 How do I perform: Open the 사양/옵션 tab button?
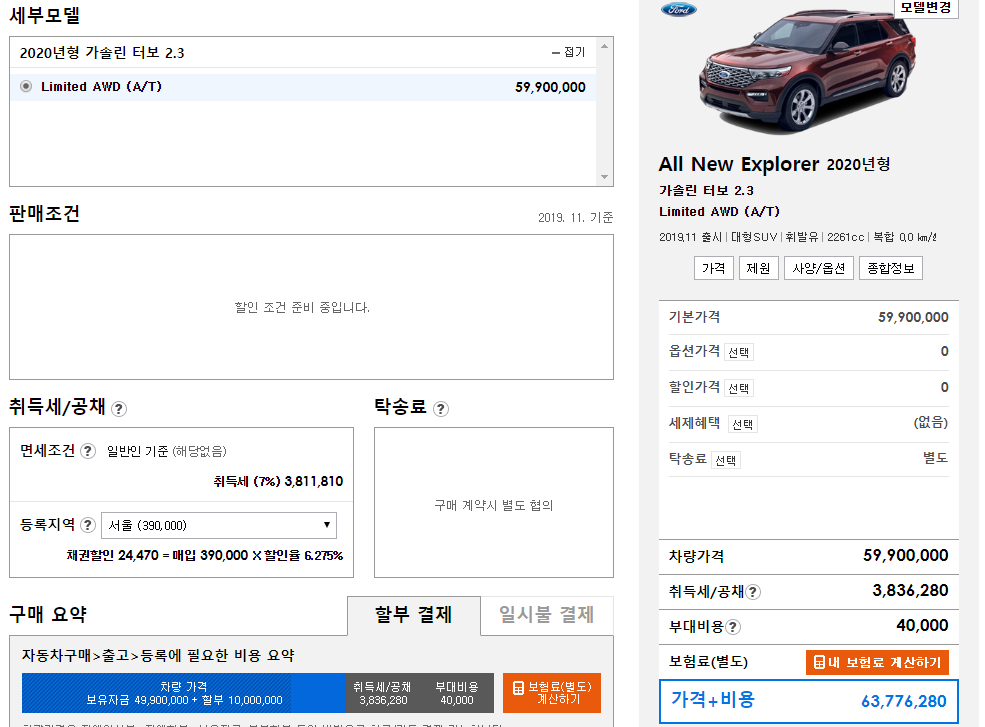tap(819, 268)
